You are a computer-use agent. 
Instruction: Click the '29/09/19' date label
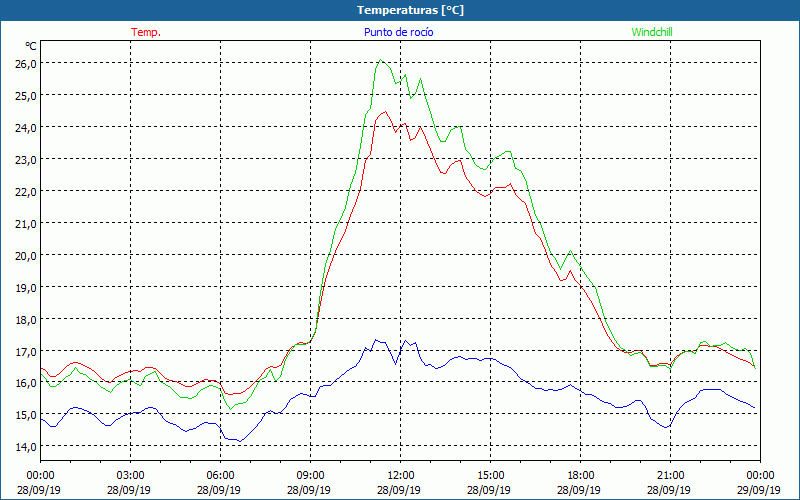759,490
